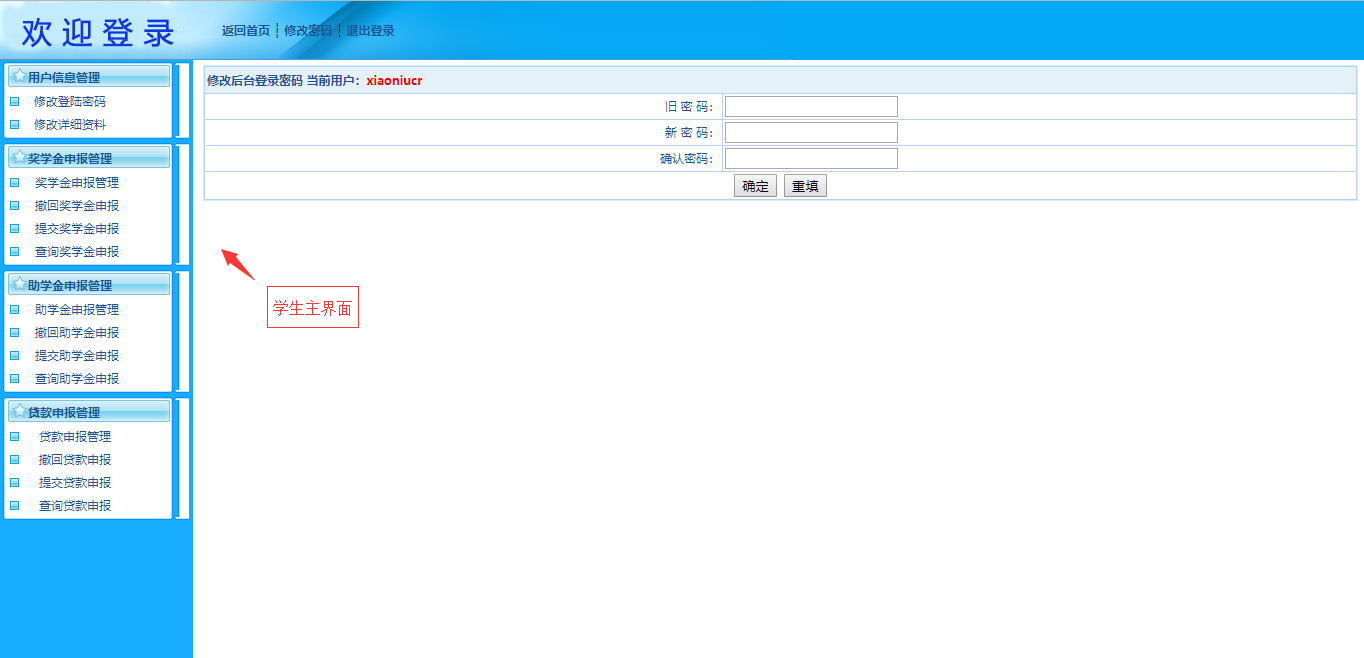Viewport: 1364px width, 658px height.
Task: Click the bullet icon beside 提交贷款申报
Action: click(x=15, y=483)
